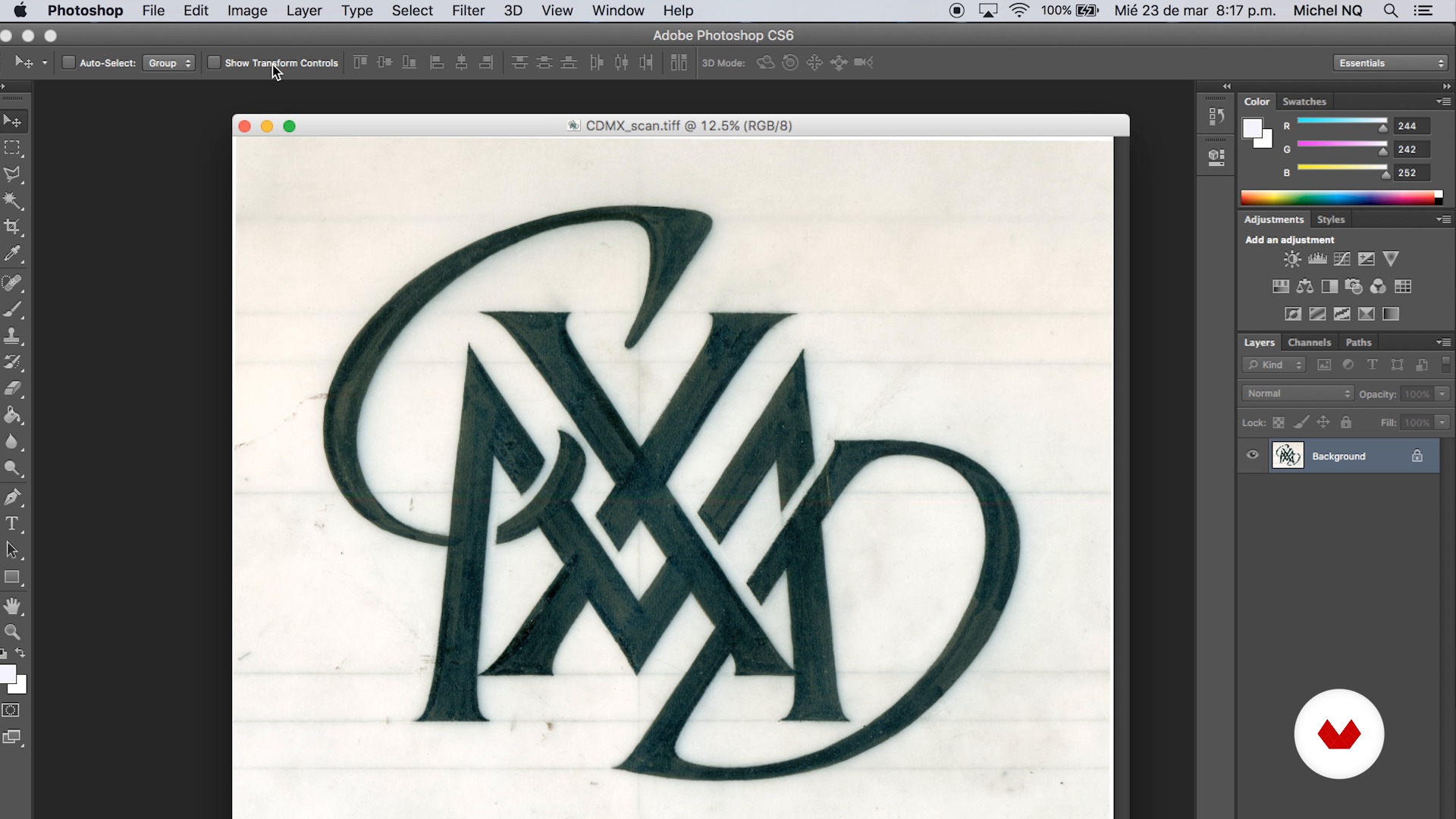Open the Filter menu
Viewport: 1456px width, 819px height.
point(468,11)
